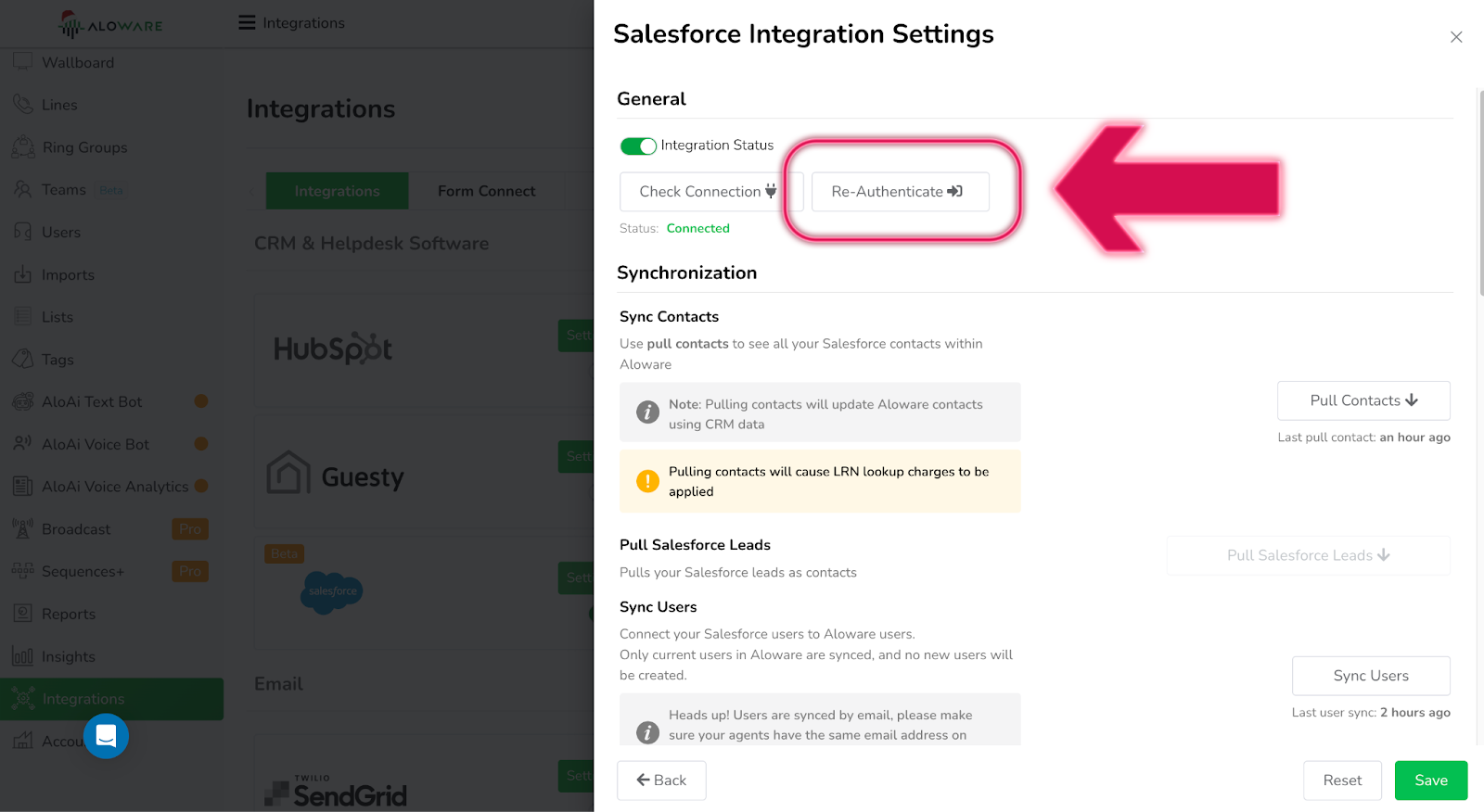Click the info icon beside Note: Pulling contacts

tap(647, 412)
